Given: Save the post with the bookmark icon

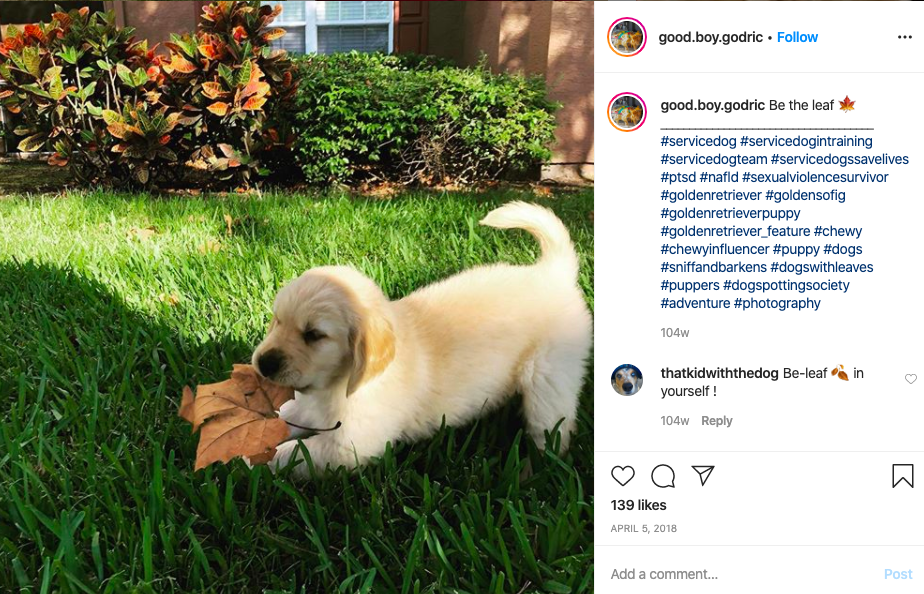Looking at the screenshot, I should pos(902,476).
